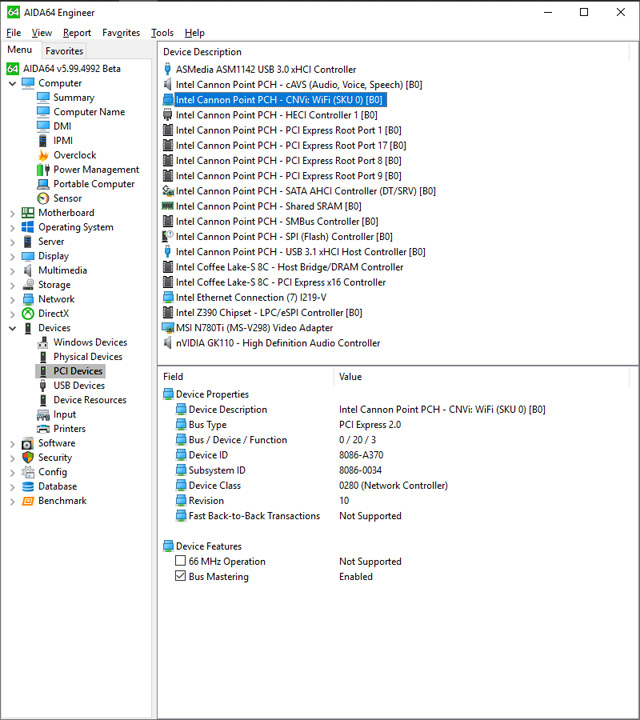Open the File menu
This screenshot has height=720, width=640.
tap(13, 33)
